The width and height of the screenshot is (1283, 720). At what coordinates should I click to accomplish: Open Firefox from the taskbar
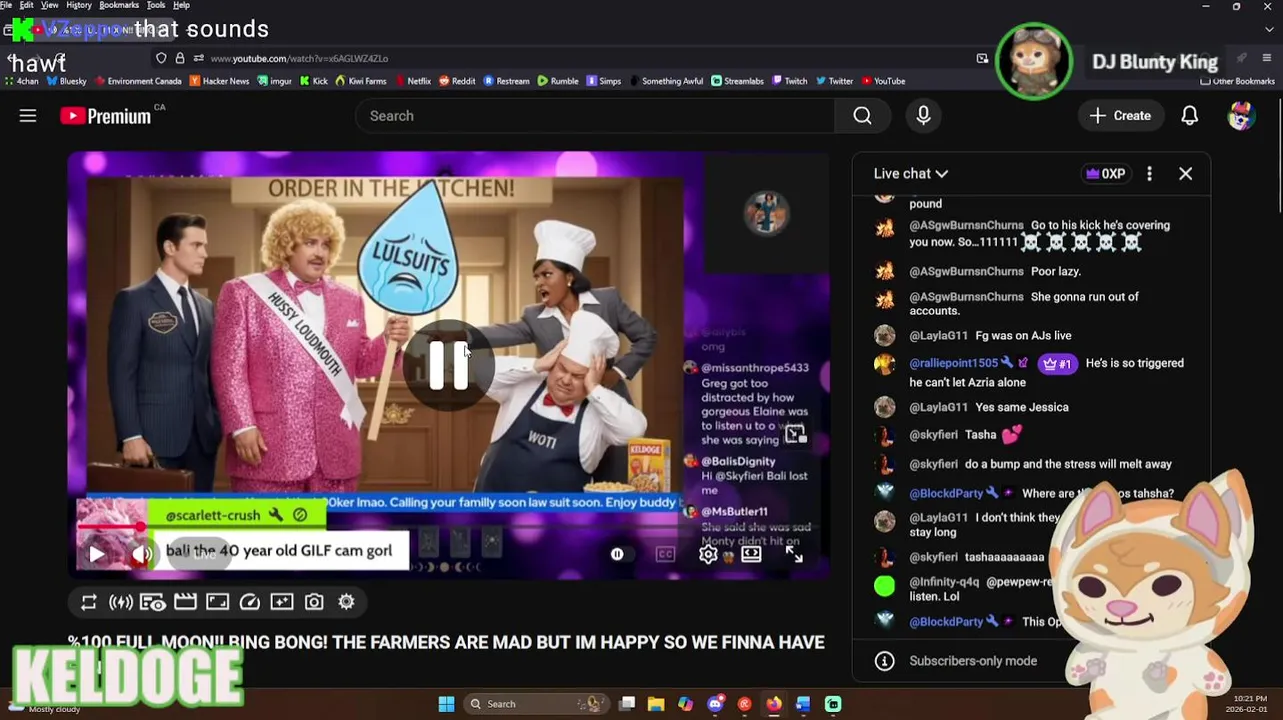774,704
